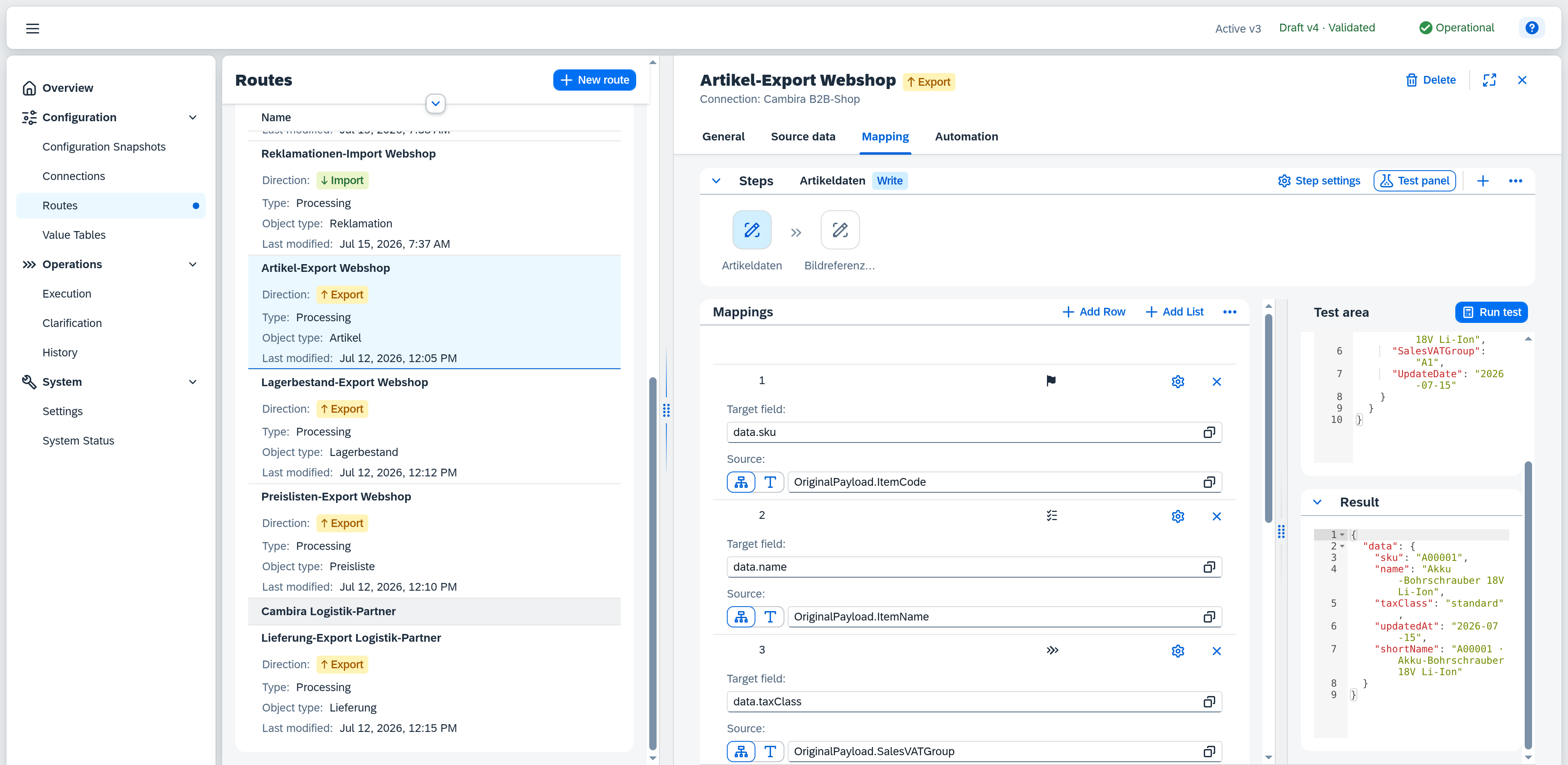1568x765 pixels.
Task: Click the flag icon on mapping row 1
Action: [1051, 381]
